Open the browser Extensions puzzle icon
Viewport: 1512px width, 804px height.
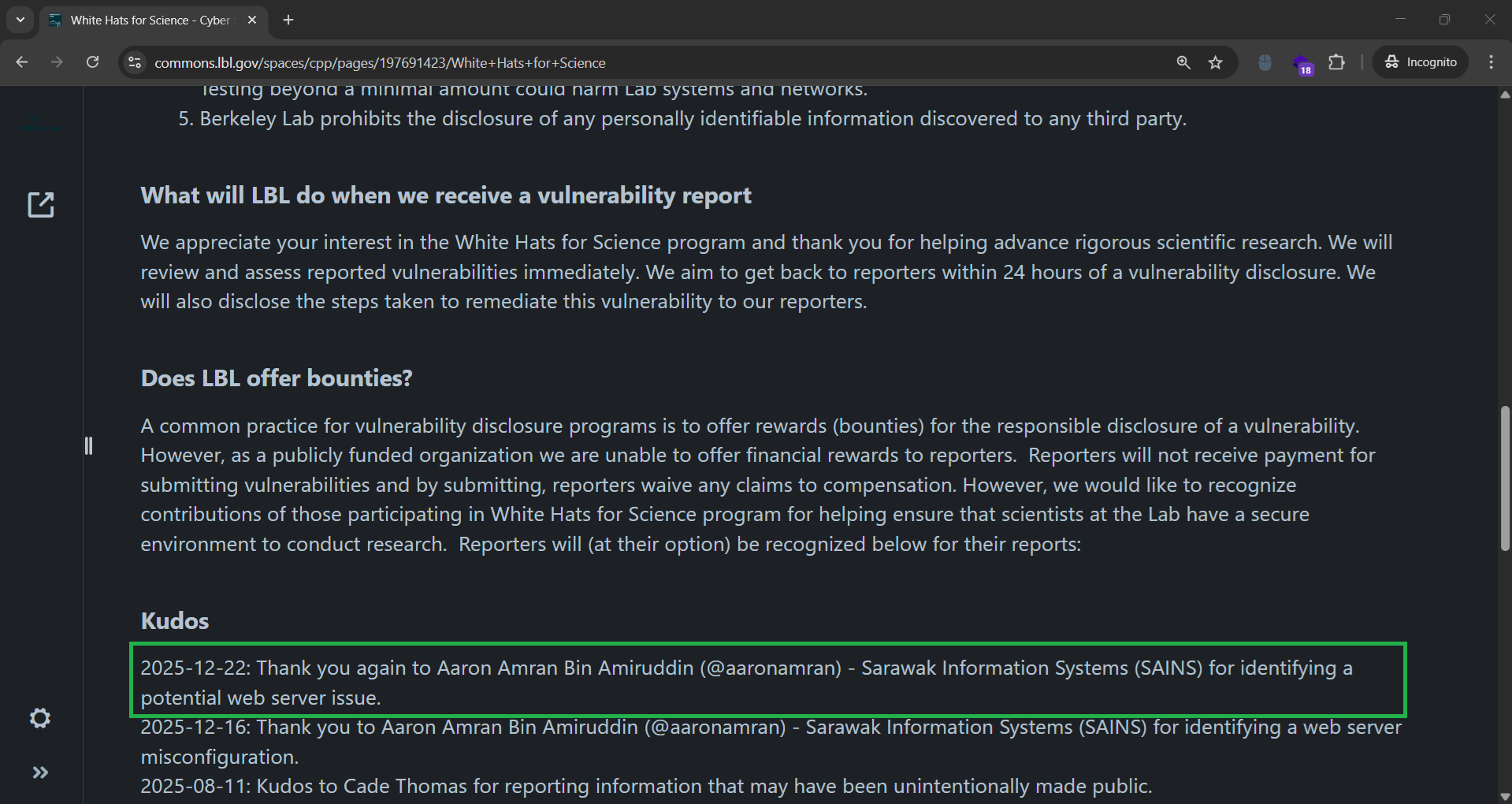pos(1336,62)
